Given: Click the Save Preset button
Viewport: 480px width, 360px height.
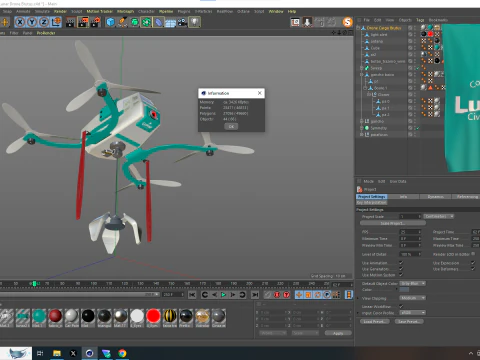Looking at the screenshot, I should pos(409,322).
